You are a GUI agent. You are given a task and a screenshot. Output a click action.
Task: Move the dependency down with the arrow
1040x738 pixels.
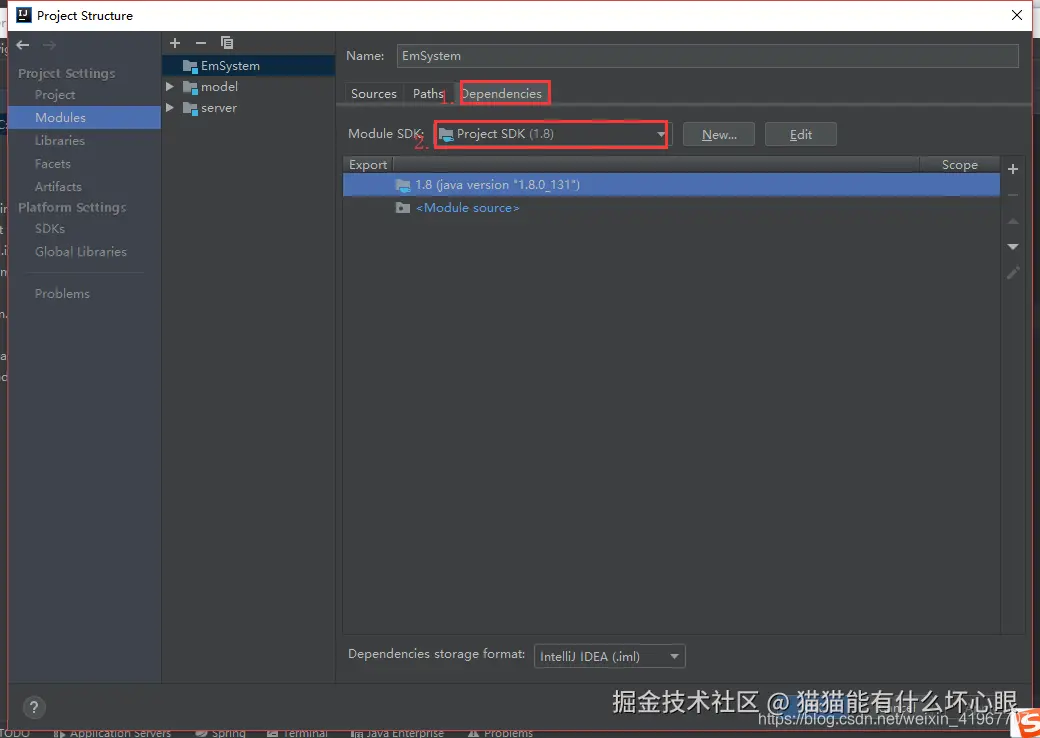1013,247
